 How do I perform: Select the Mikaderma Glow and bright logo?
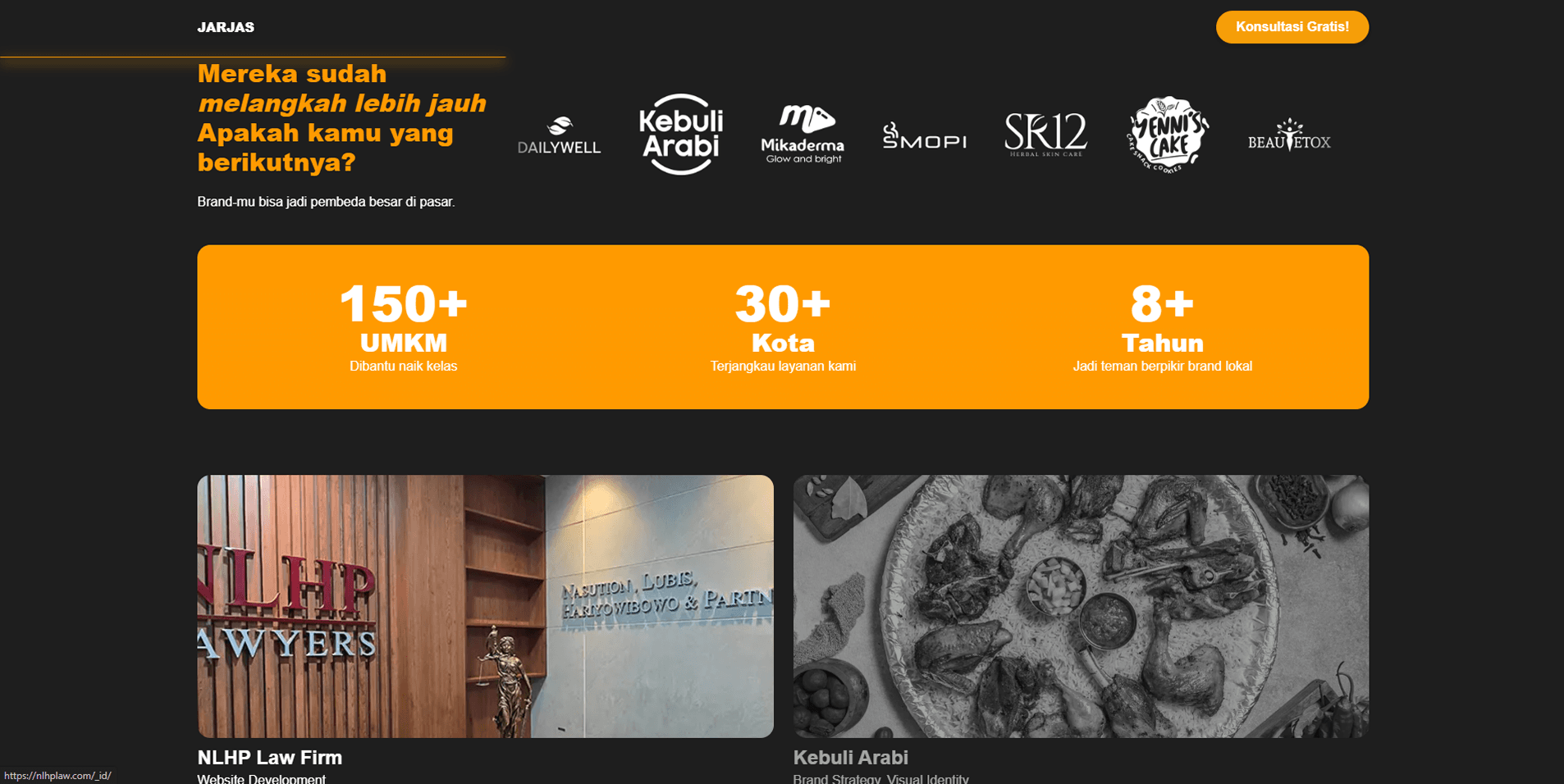803,134
